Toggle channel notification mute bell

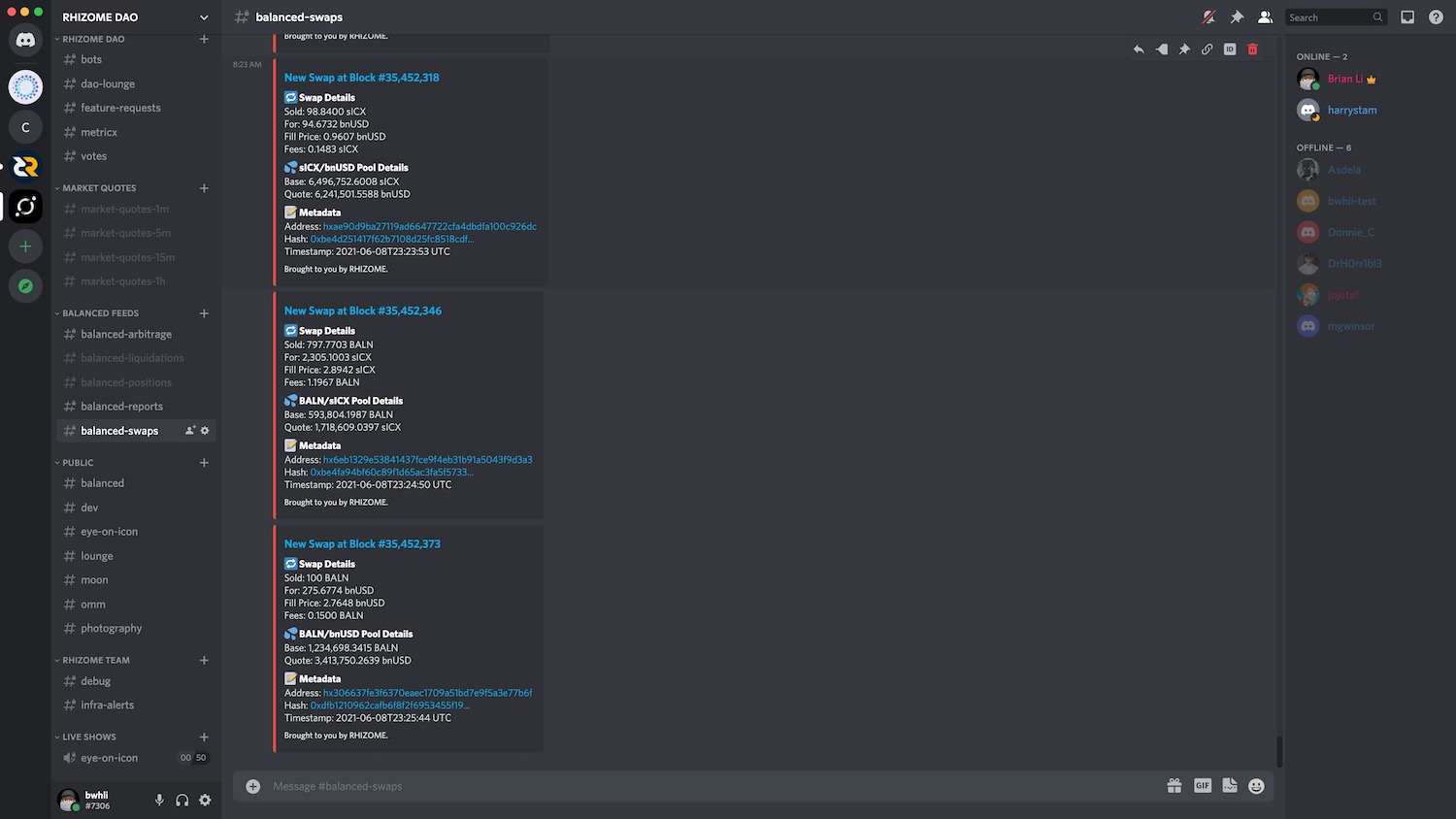(x=1208, y=17)
